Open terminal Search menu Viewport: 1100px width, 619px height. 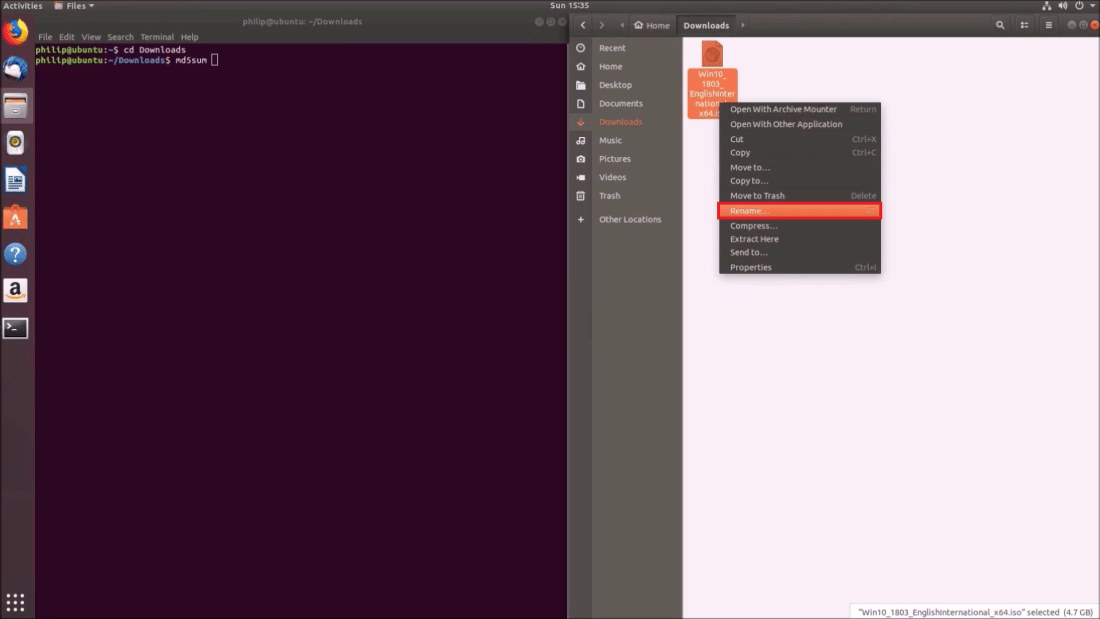coord(121,37)
